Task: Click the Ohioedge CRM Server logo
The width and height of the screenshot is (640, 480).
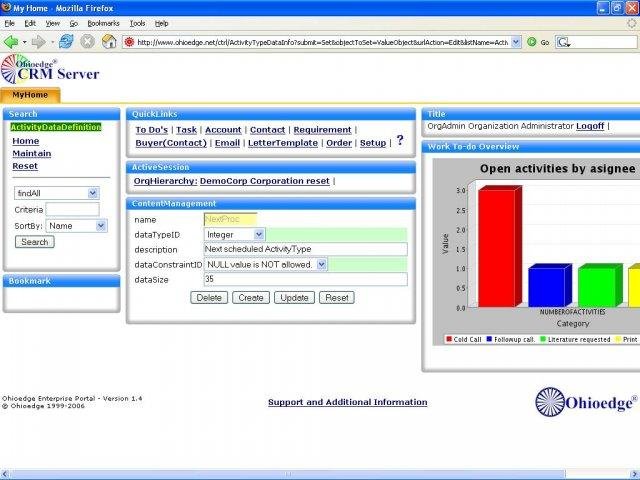Action: click(x=50, y=69)
